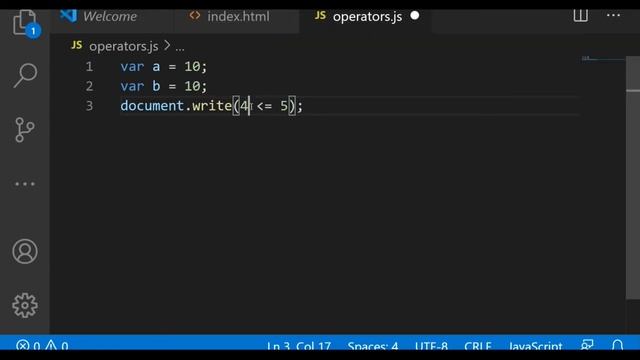Screen dimensions: 640x360
Task: Open the Manage gear settings
Action: tap(25, 305)
